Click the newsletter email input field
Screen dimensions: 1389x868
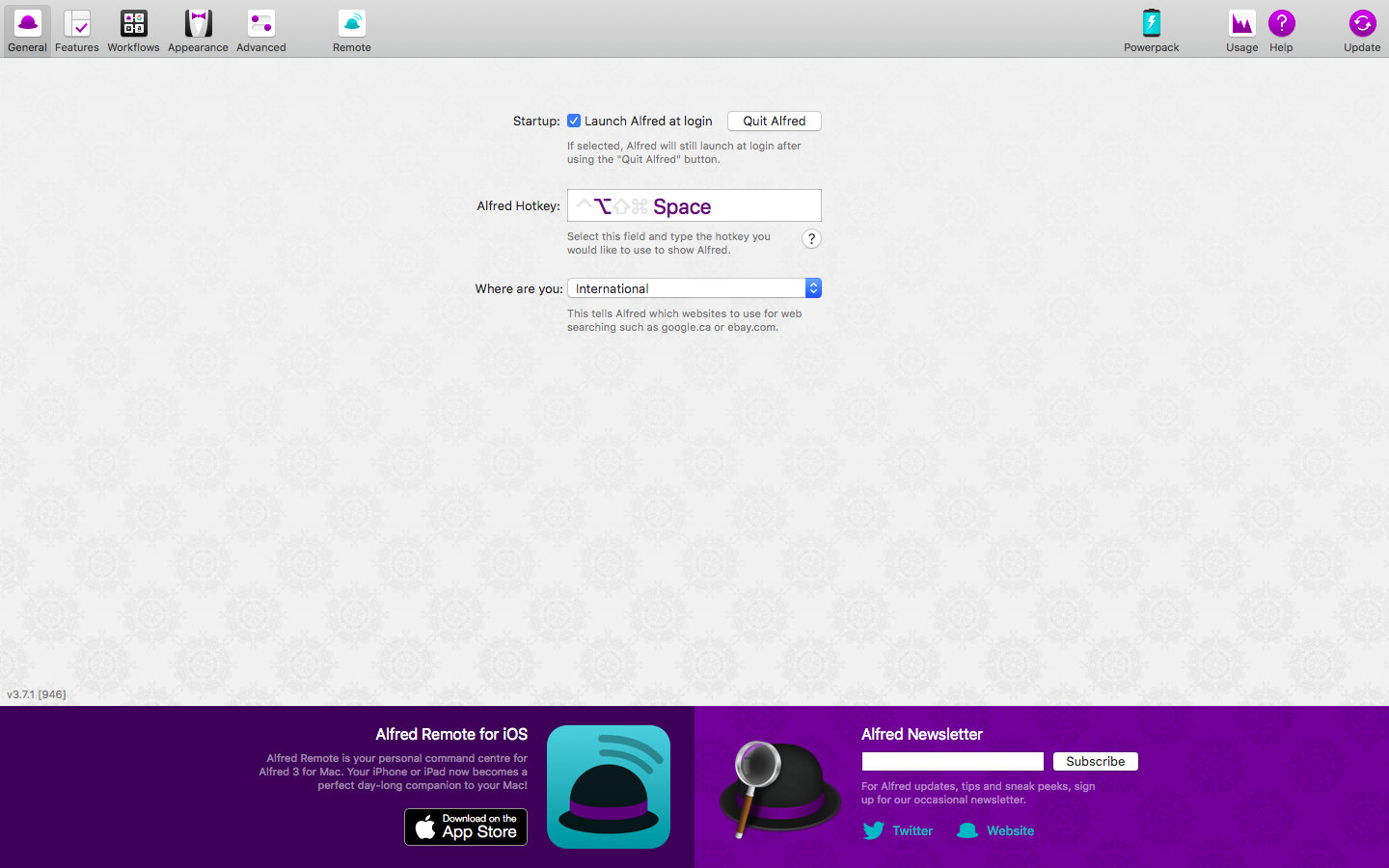coord(952,761)
